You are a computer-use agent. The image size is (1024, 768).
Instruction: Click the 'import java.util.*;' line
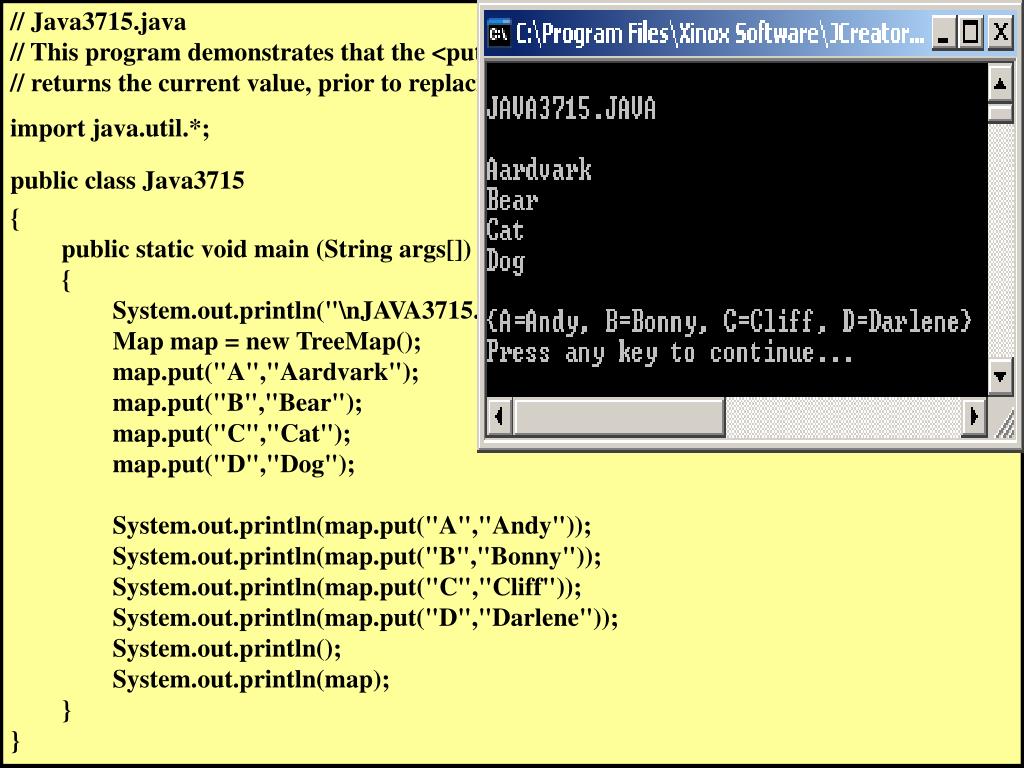[110, 129]
